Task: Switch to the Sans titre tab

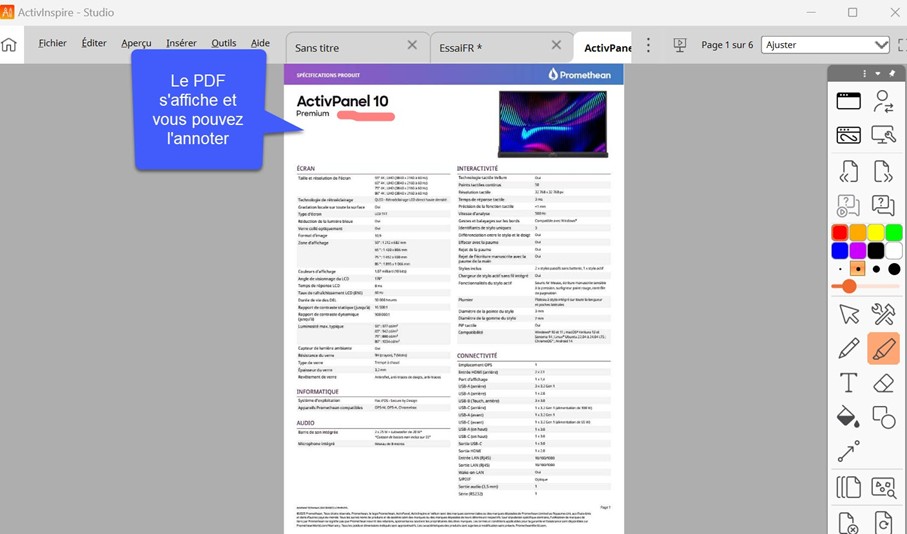Action: (x=357, y=47)
